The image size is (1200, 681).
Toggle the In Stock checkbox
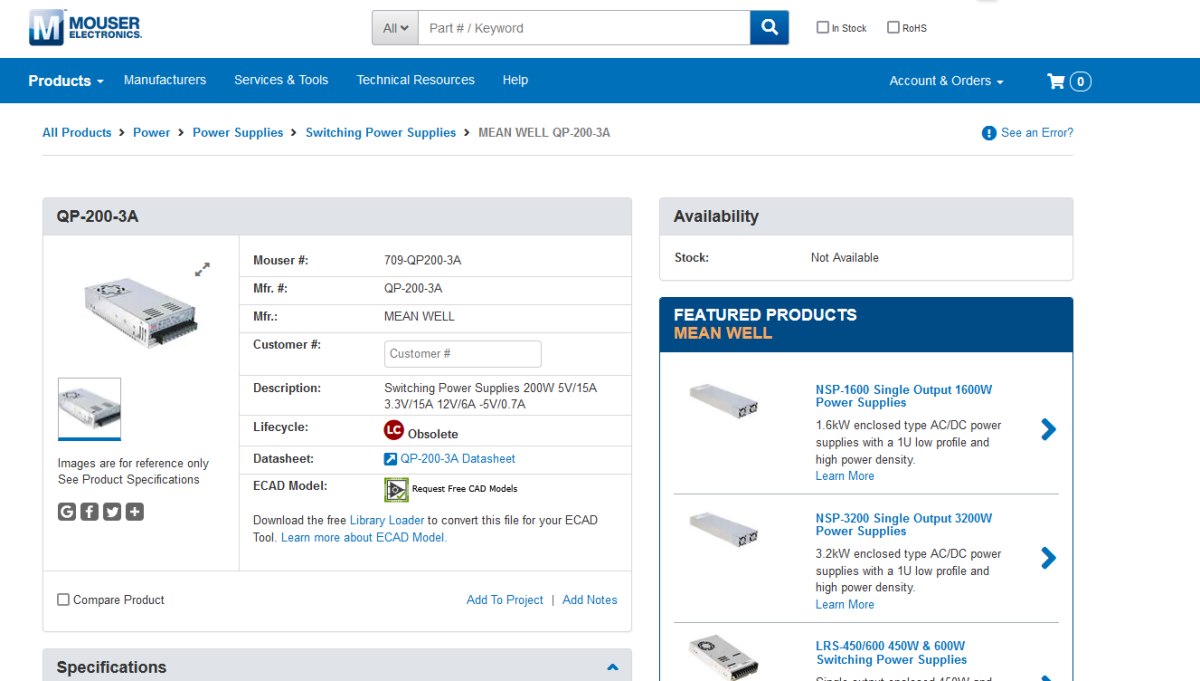pos(823,28)
